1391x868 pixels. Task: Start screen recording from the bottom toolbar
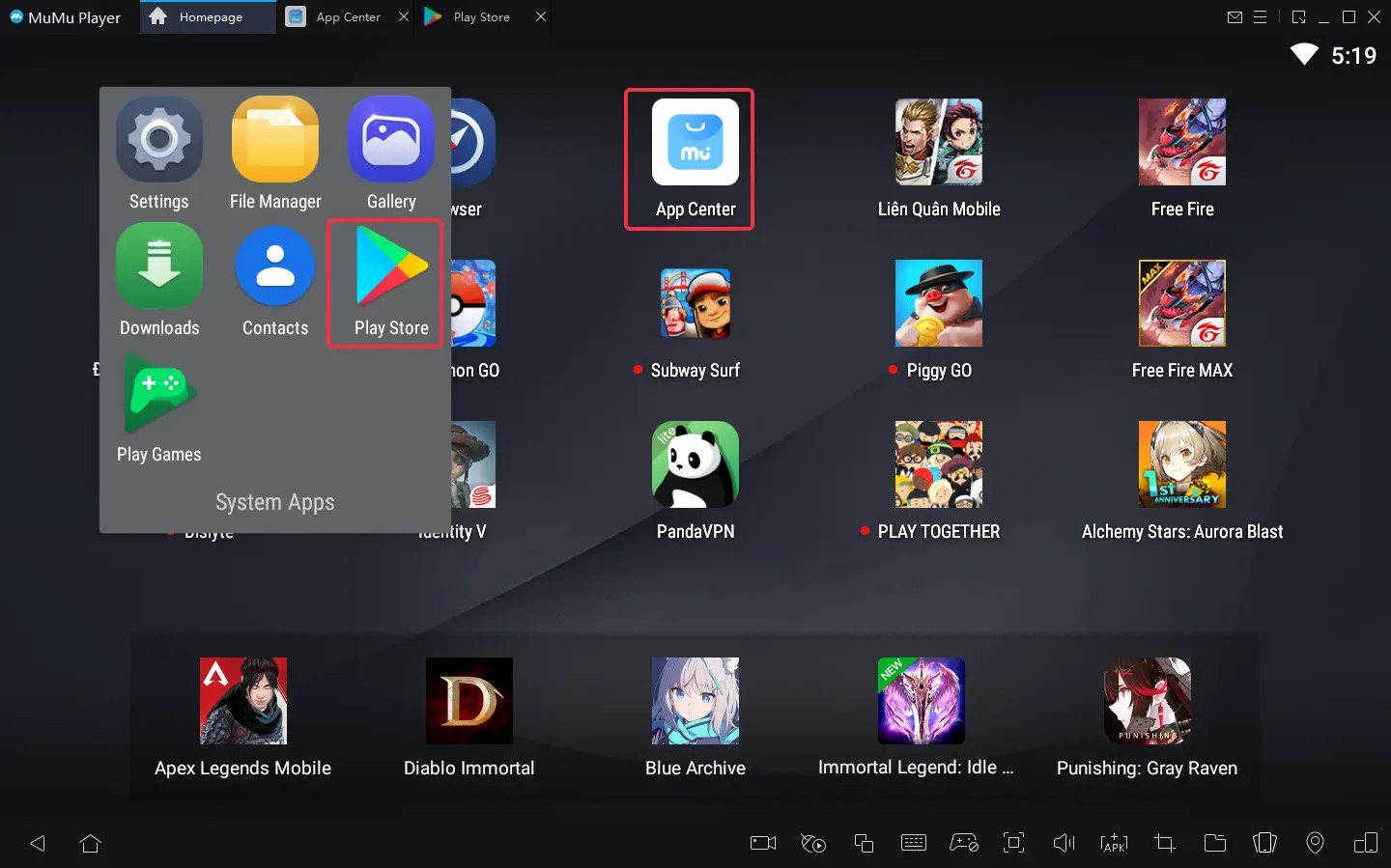click(x=762, y=843)
